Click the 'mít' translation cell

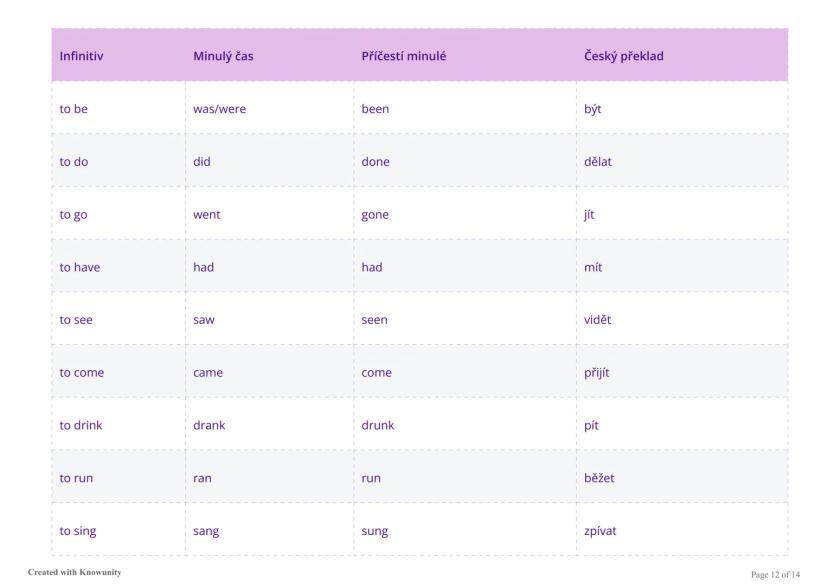point(593,267)
